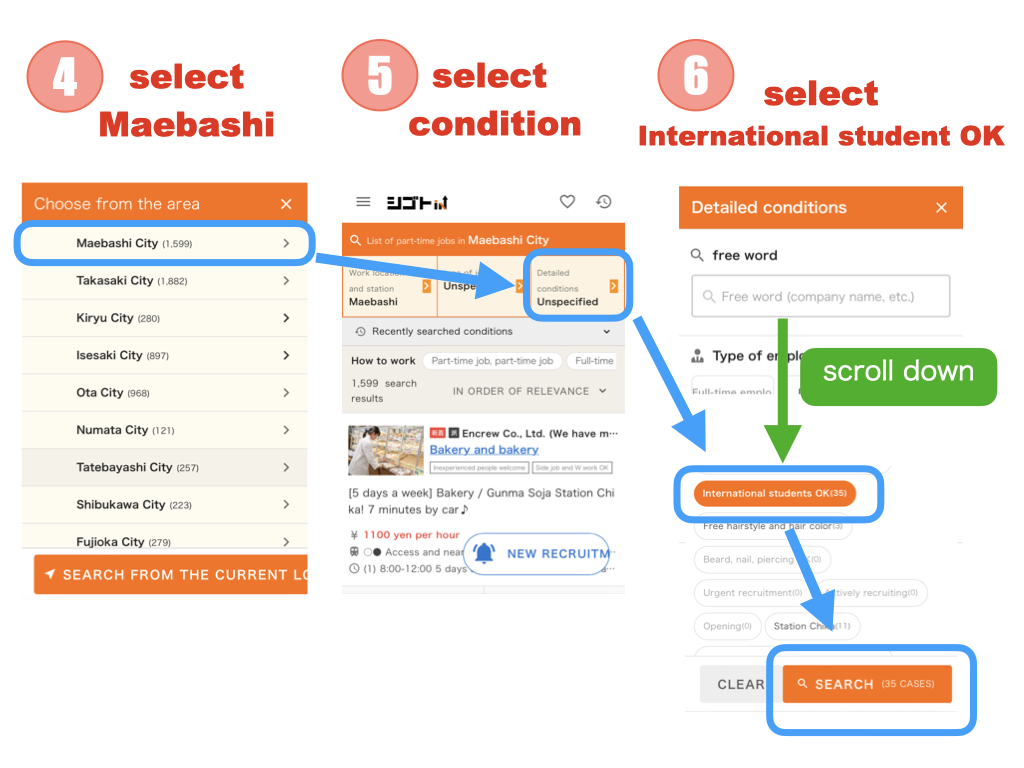Open the hamburger menu icon

(363, 202)
